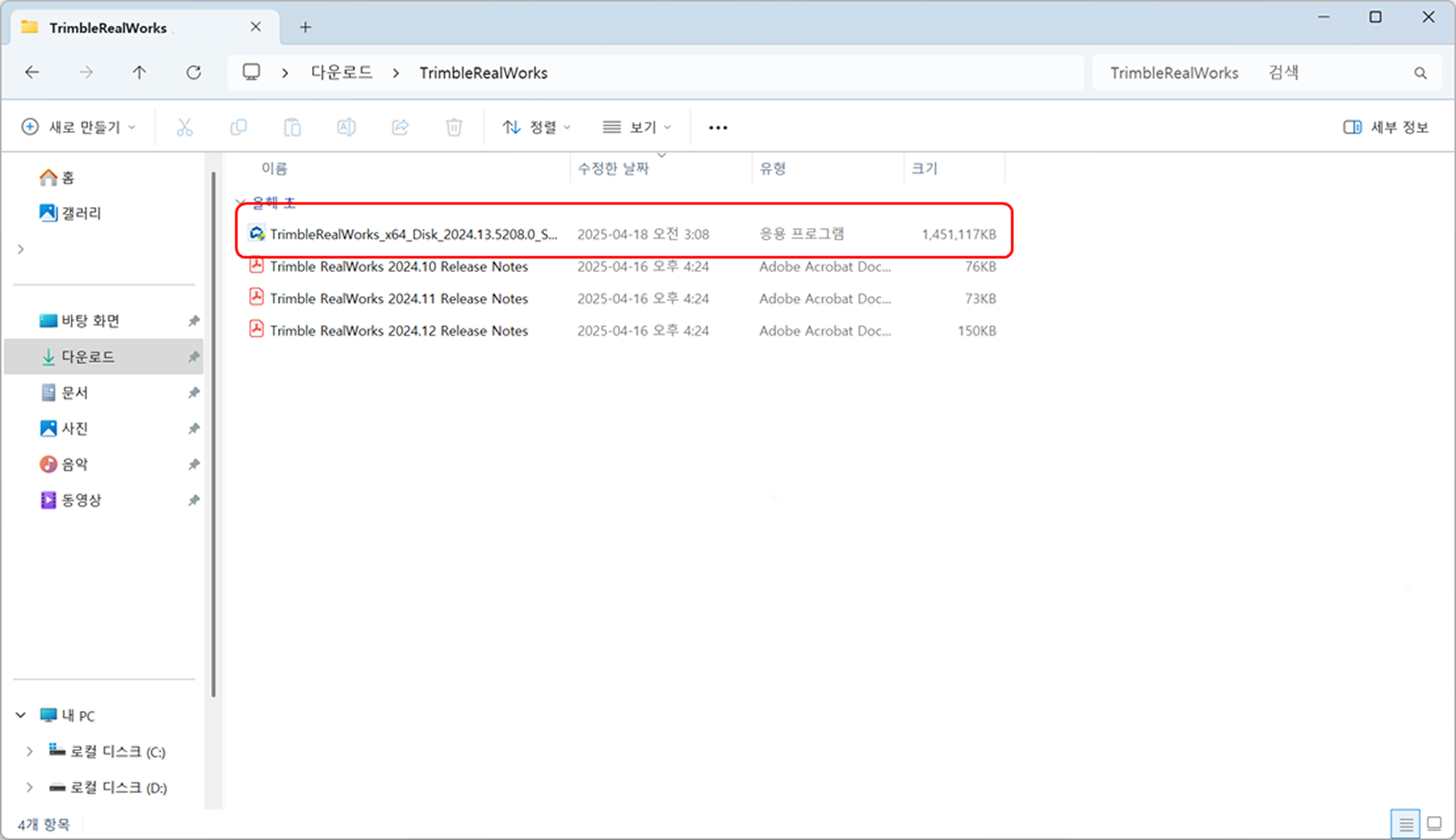Switch to details list view icon
Viewport: 1456px width, 840px height.
coord(1405,823)
